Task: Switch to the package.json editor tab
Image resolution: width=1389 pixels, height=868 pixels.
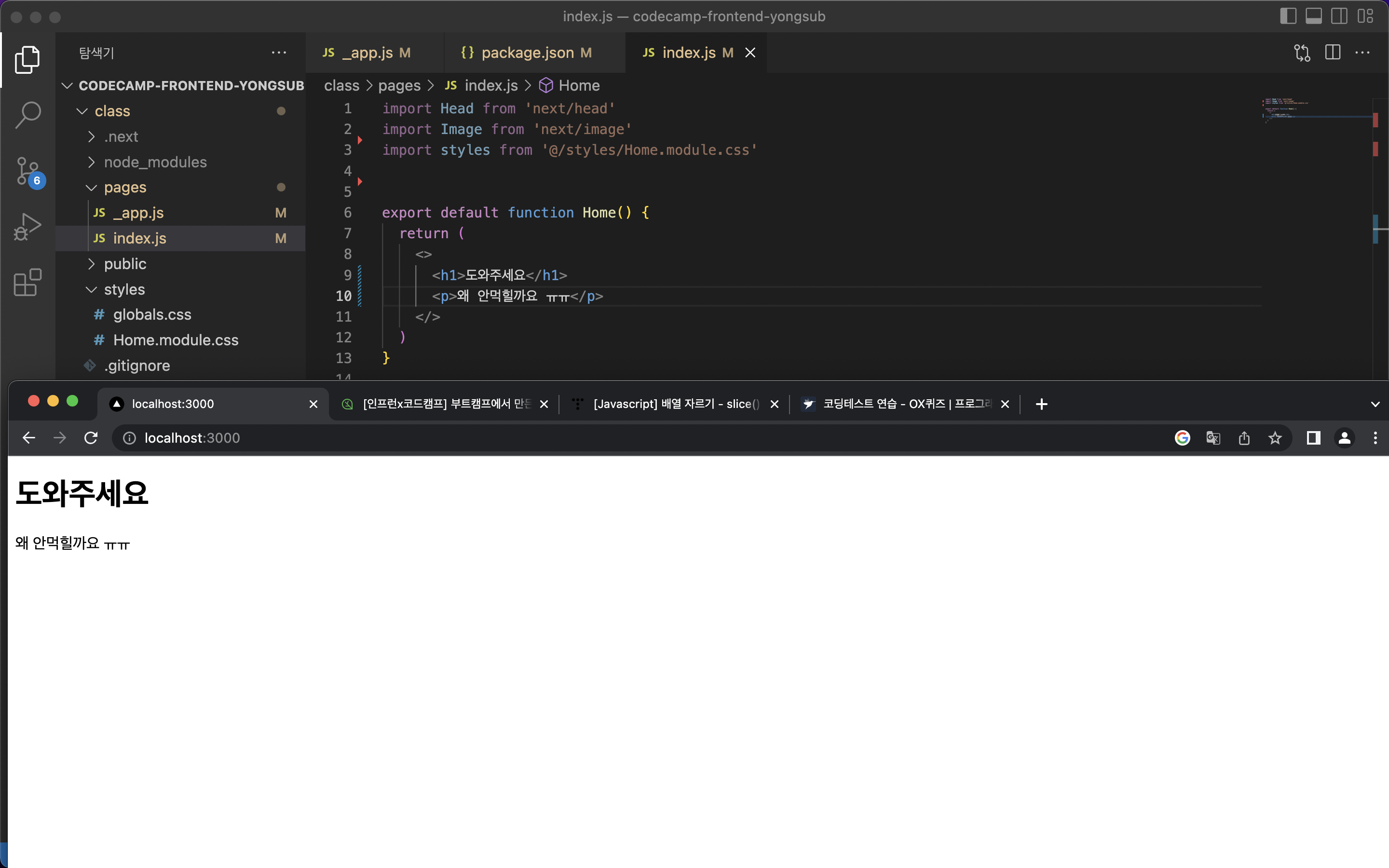Action: (535, 53)
